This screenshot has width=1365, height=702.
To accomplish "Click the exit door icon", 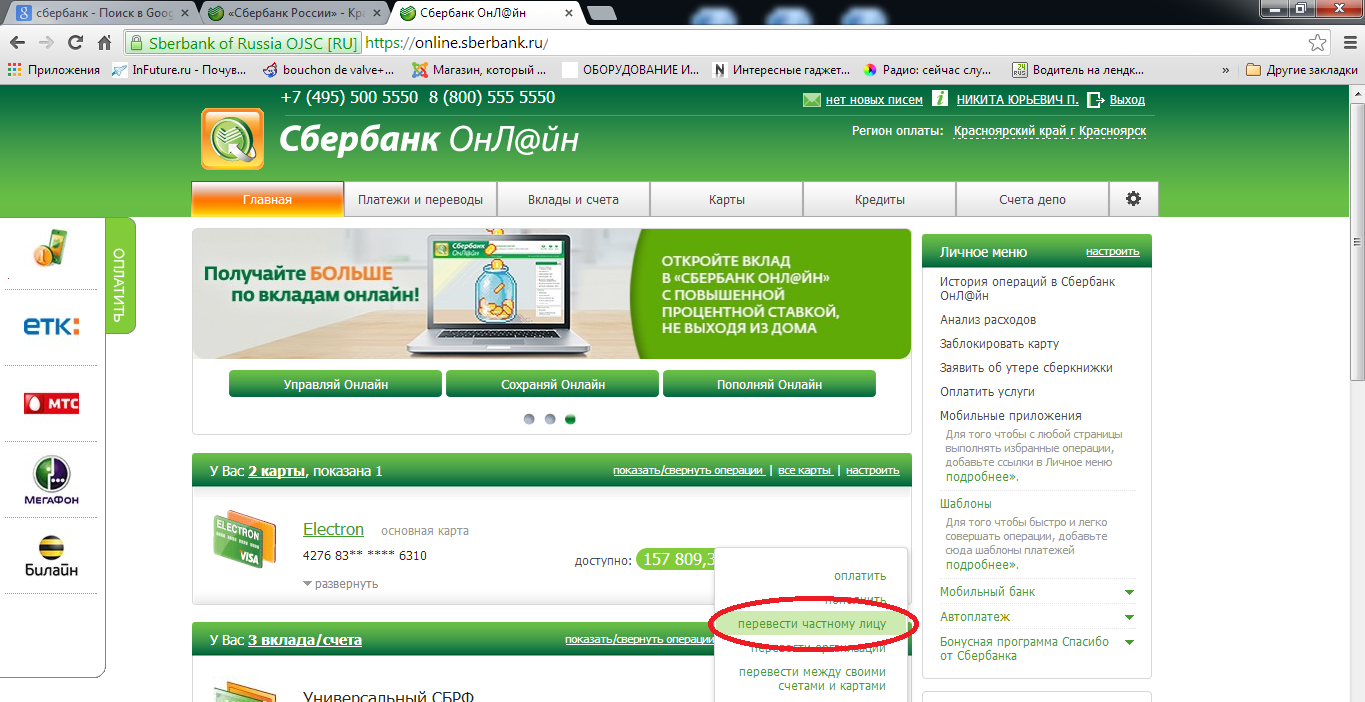I will (x=1095, y=100).
